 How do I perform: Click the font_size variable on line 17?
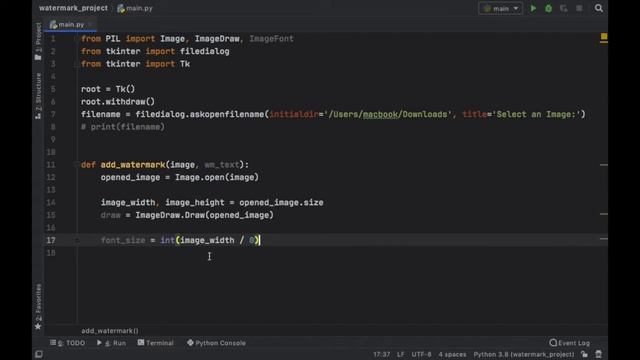point(123,240)
